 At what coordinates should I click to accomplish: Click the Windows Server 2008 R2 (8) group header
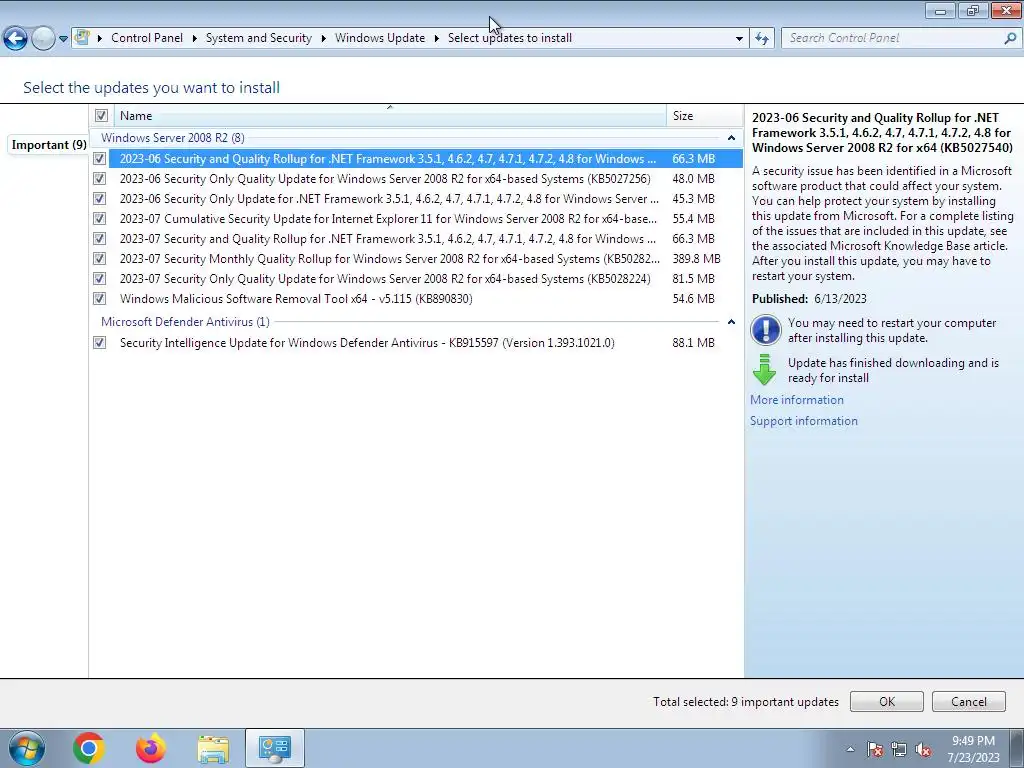pos(172,138)
